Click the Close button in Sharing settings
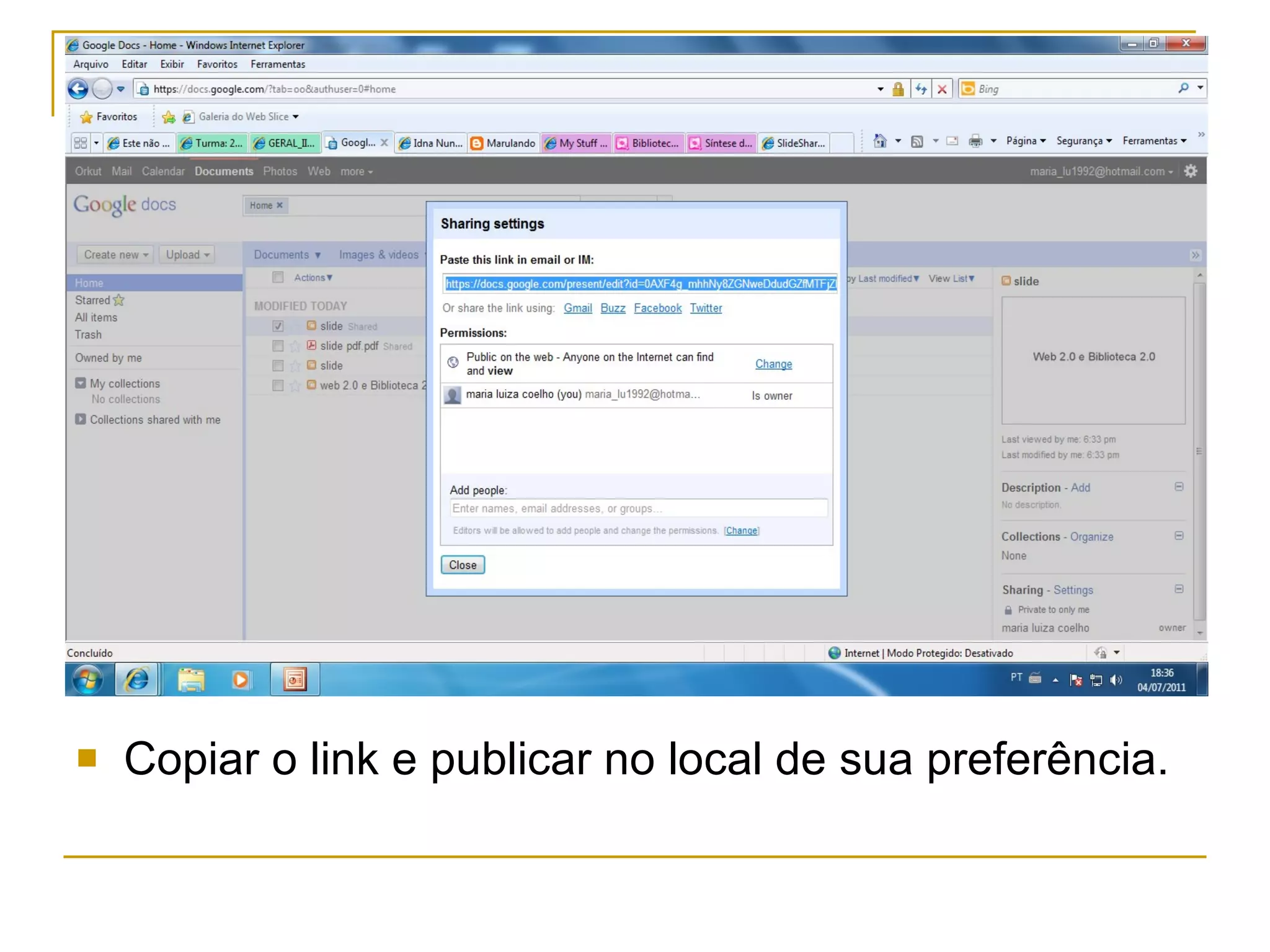The width and height of the screenshot is (1270, 952). click(463, 565)
